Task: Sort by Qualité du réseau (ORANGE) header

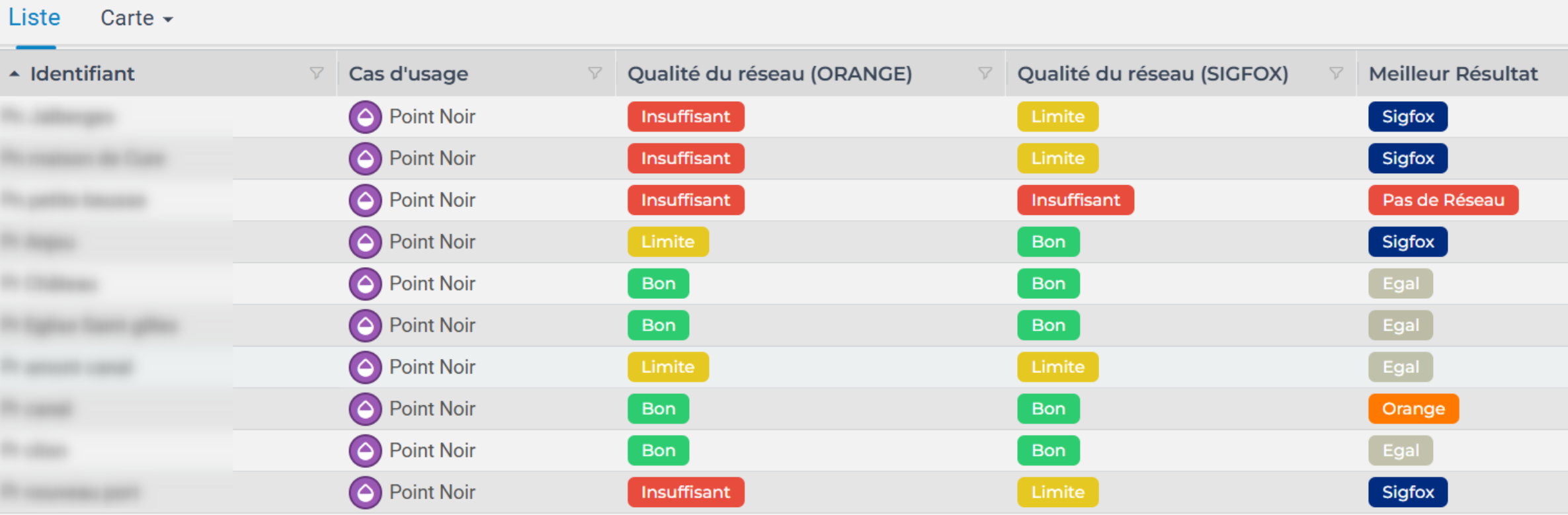Action: pos(769,74)
